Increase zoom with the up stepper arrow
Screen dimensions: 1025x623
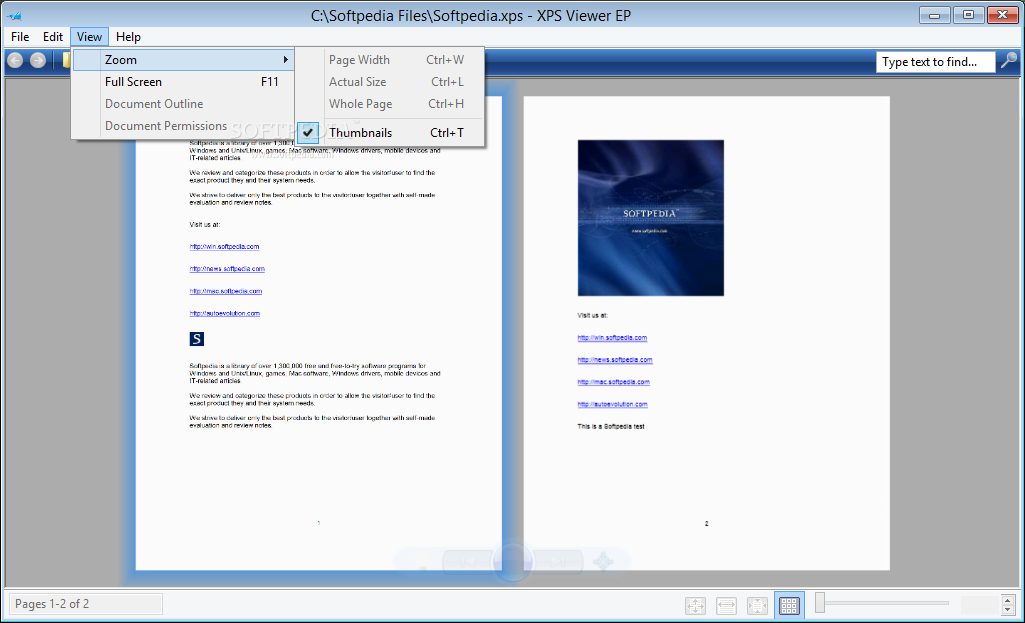(x=1007, y=599)
